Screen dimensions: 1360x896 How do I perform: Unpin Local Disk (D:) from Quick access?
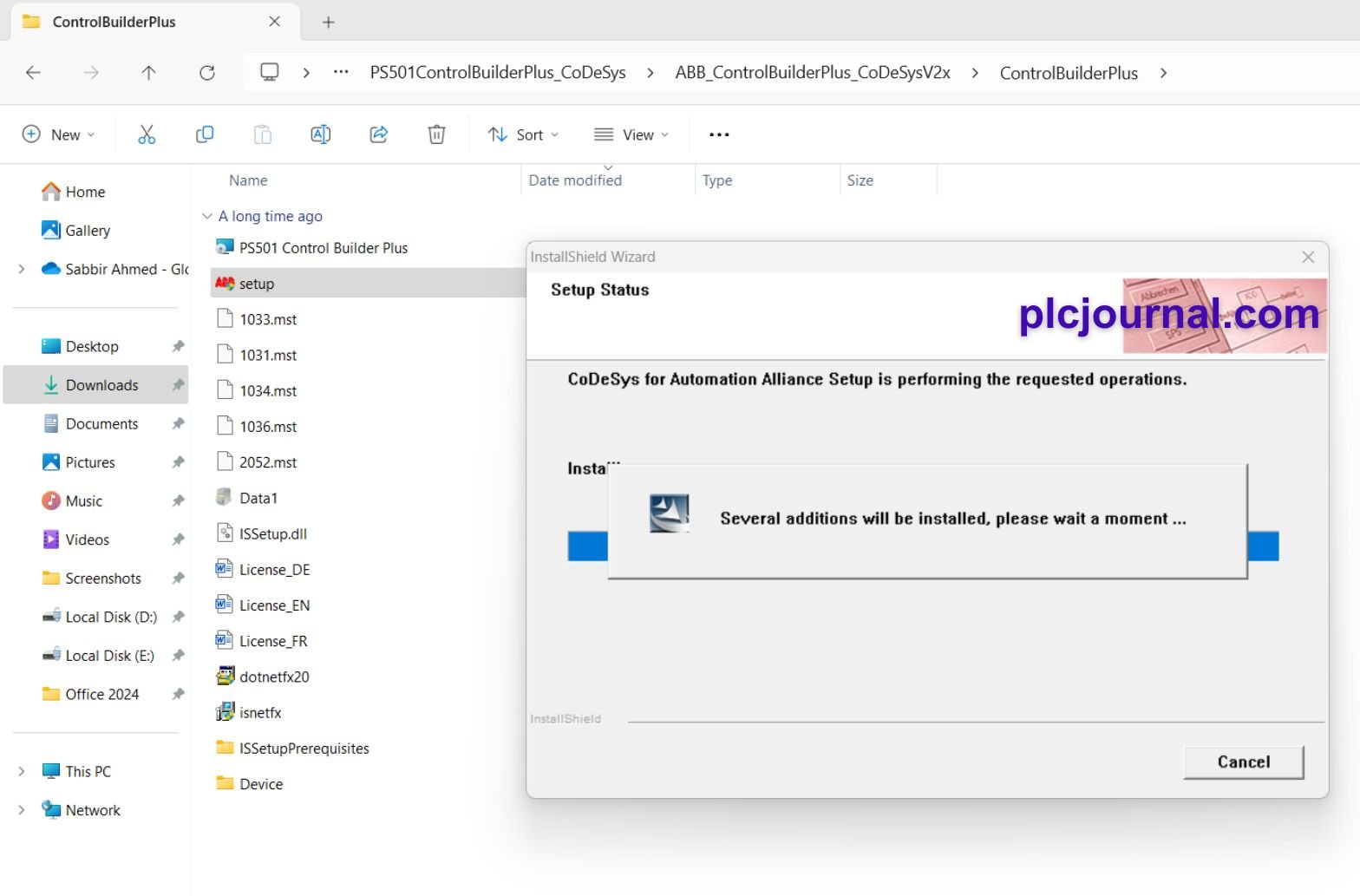pos(178,617)
